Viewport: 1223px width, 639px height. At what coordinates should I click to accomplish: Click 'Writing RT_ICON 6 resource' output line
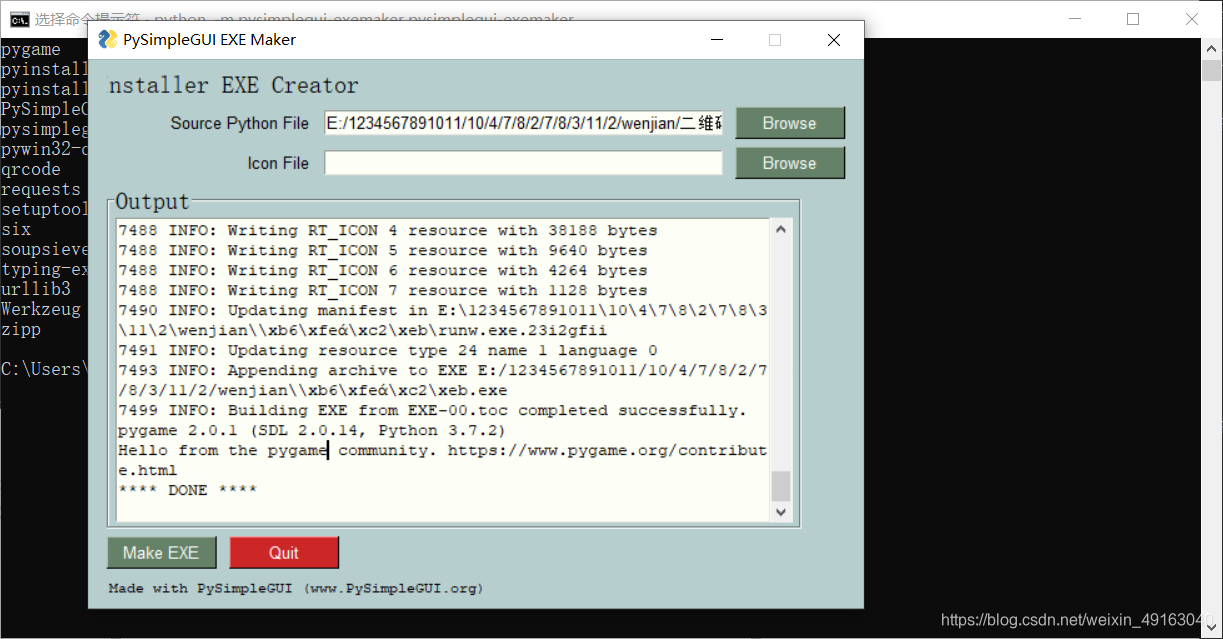point(383,270)
